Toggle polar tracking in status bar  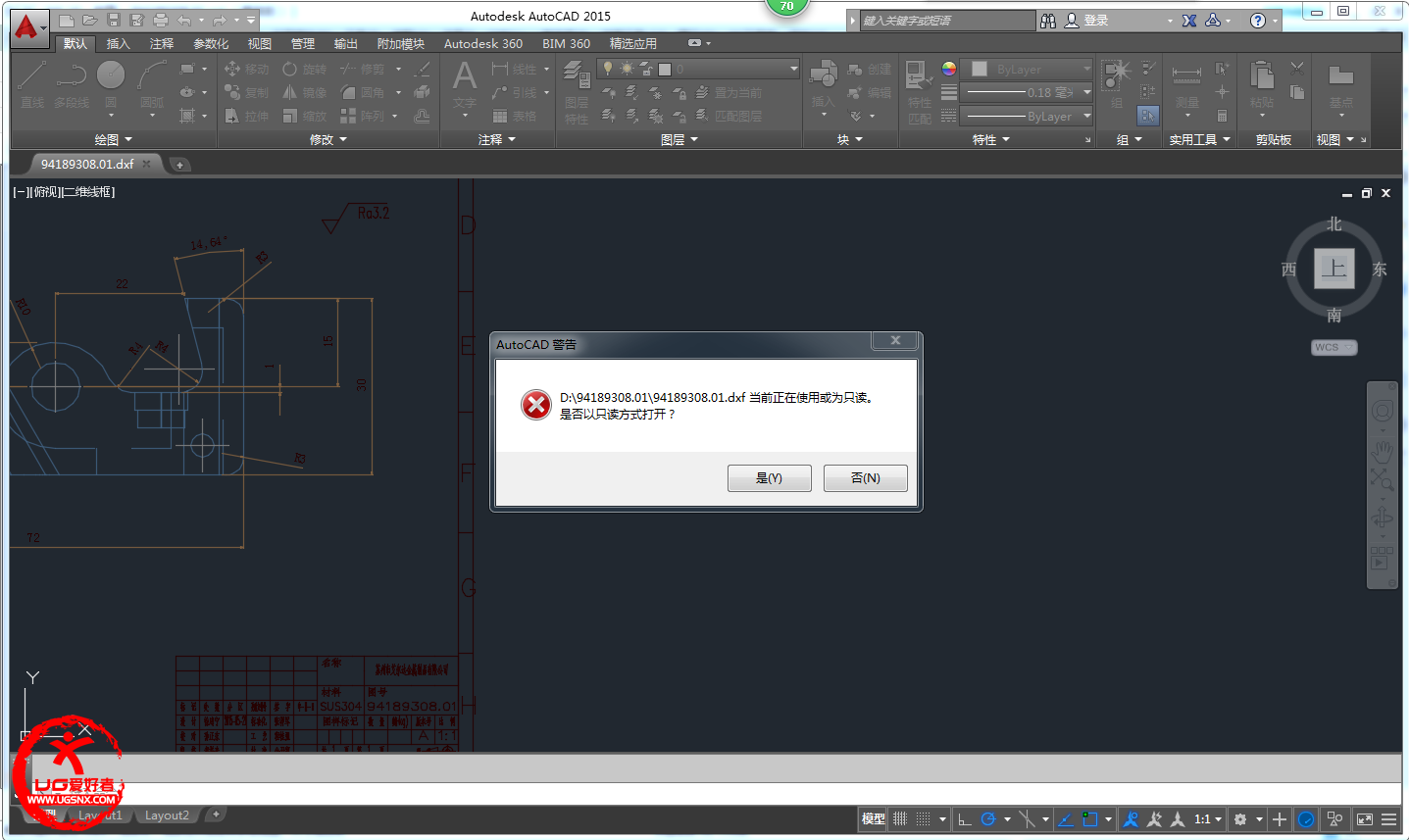988,818
